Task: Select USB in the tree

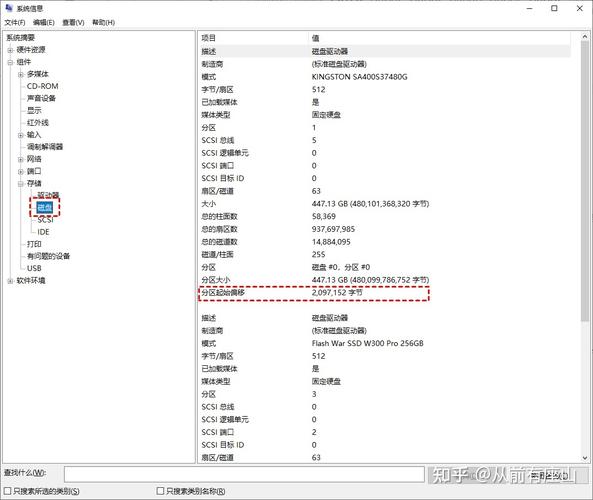Action: click(34, 268)
